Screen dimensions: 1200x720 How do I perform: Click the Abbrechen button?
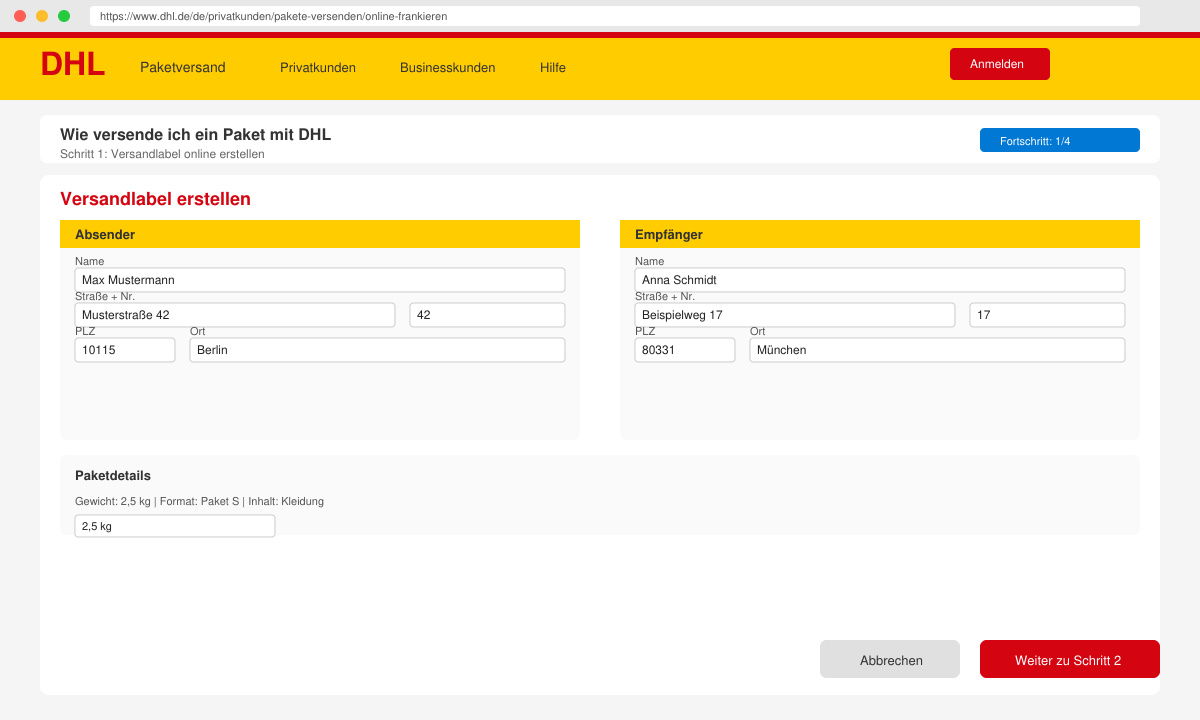point(890,659)
